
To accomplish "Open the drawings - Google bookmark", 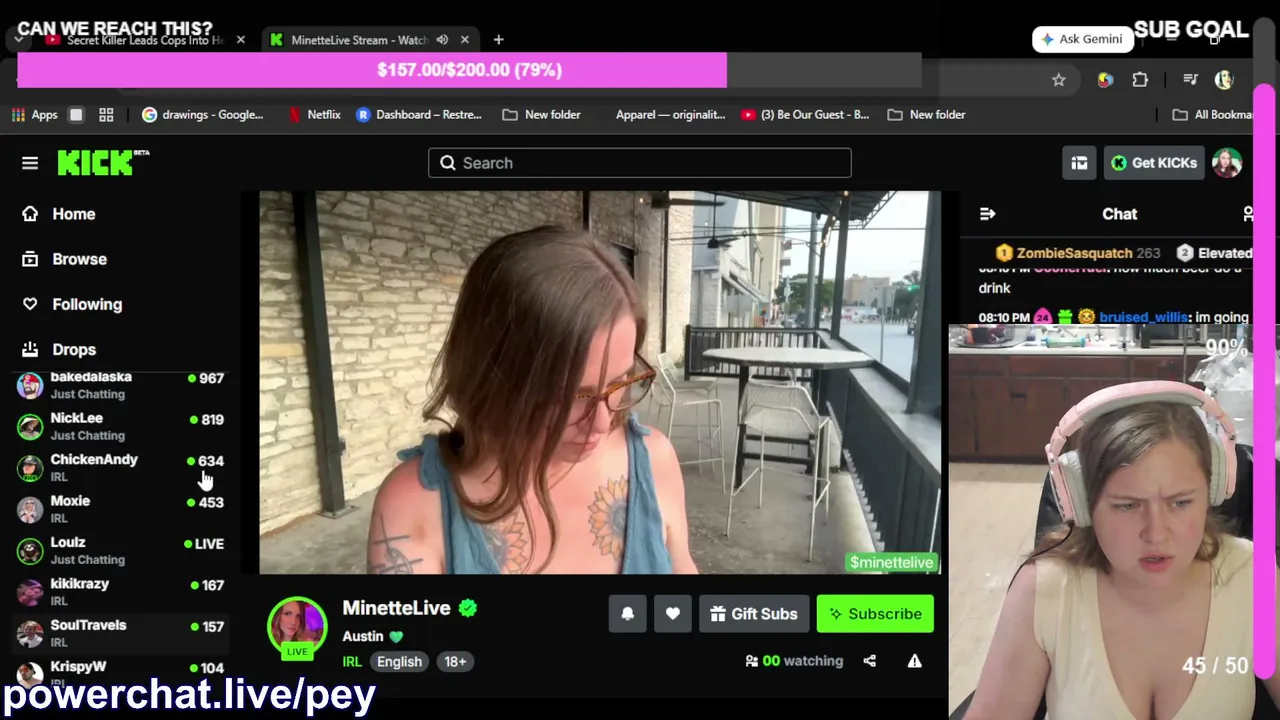I will tap(202, 115).
